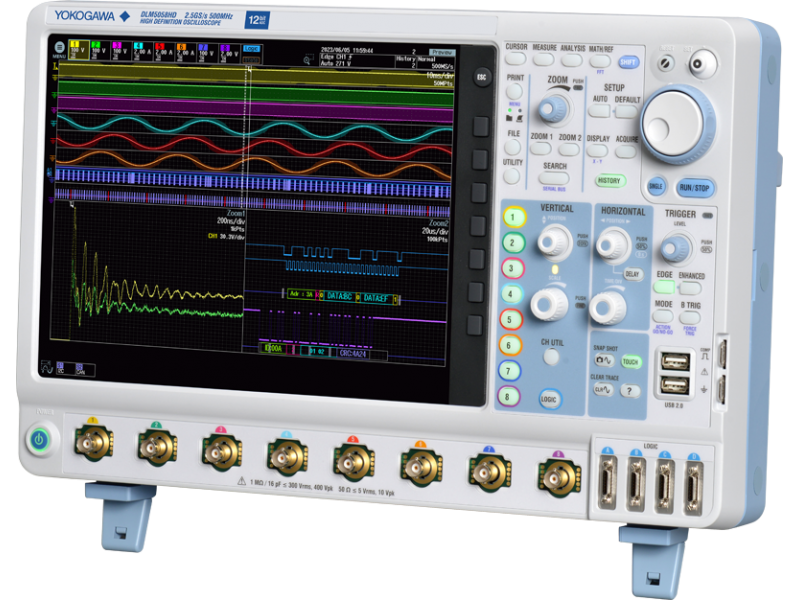800x600 pixels.
Task: Toggle acquisition with the RUN/STOP key
Action: pos(694,188)
